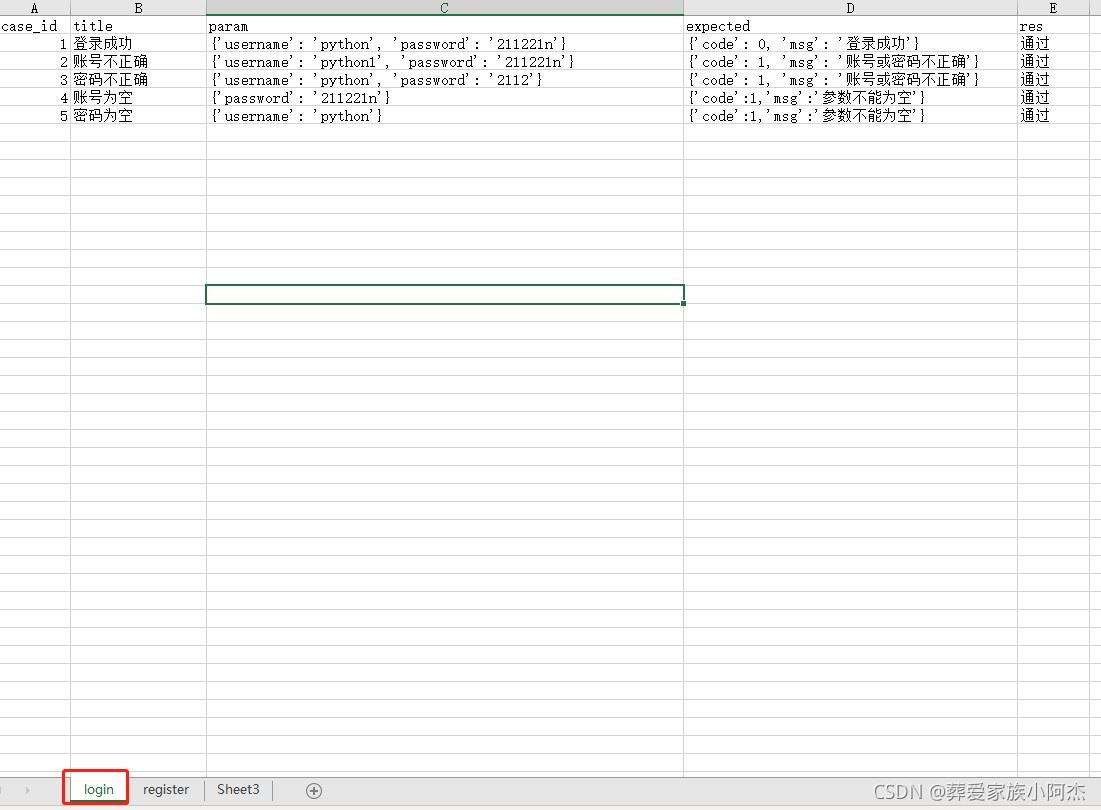Viewport: 1101px width, 810px height.
Task: Select the case_id cell with value 2
Action: [34, 62]
